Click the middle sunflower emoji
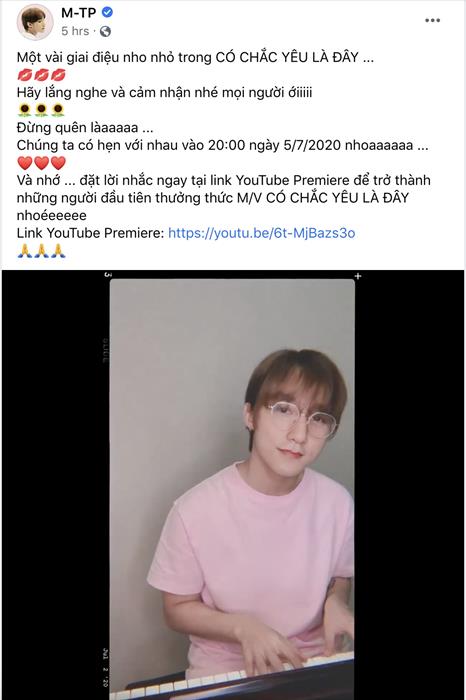466x700 pixels. pos(41,110)
